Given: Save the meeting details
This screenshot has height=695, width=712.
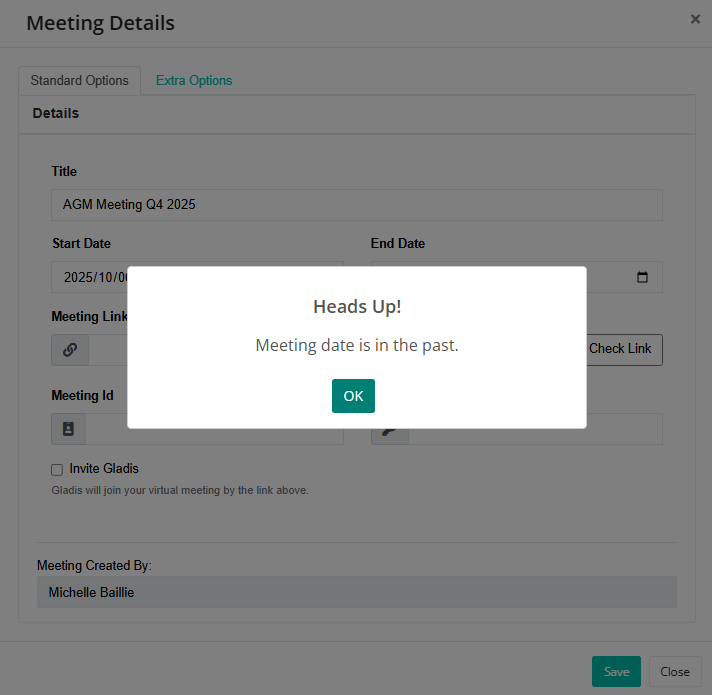Looking at the screenshot, I should 616,671.
